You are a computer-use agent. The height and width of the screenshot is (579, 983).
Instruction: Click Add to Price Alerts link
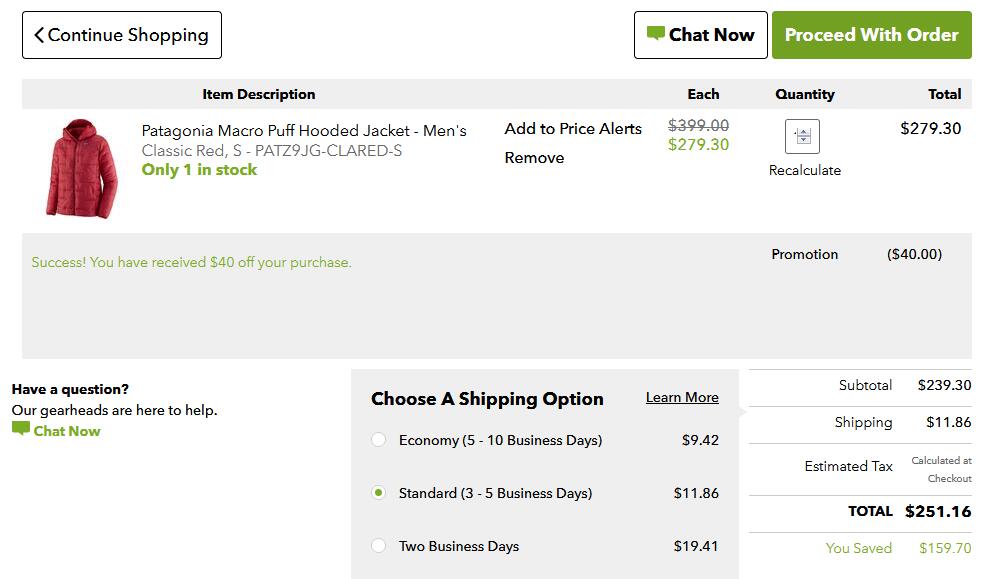click(x=573, y=128)
